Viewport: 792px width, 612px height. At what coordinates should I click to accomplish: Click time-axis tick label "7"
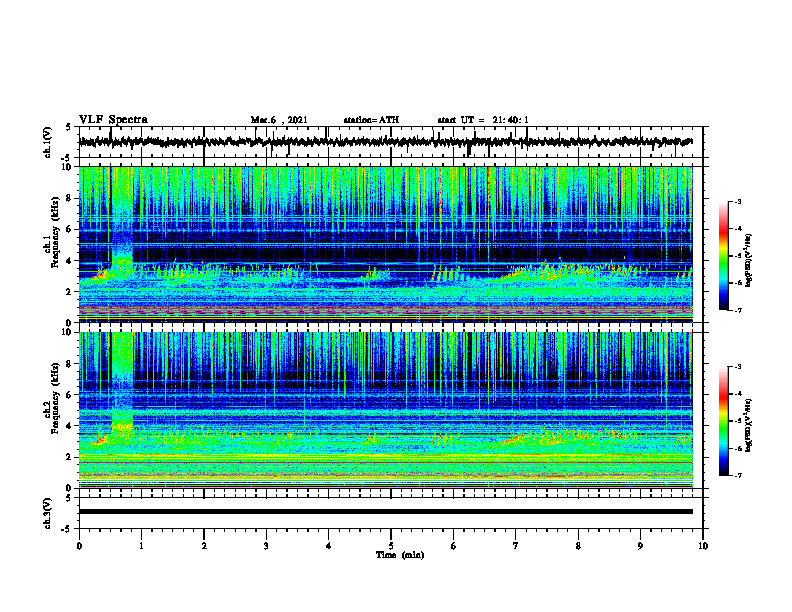[x=516, y=546]
